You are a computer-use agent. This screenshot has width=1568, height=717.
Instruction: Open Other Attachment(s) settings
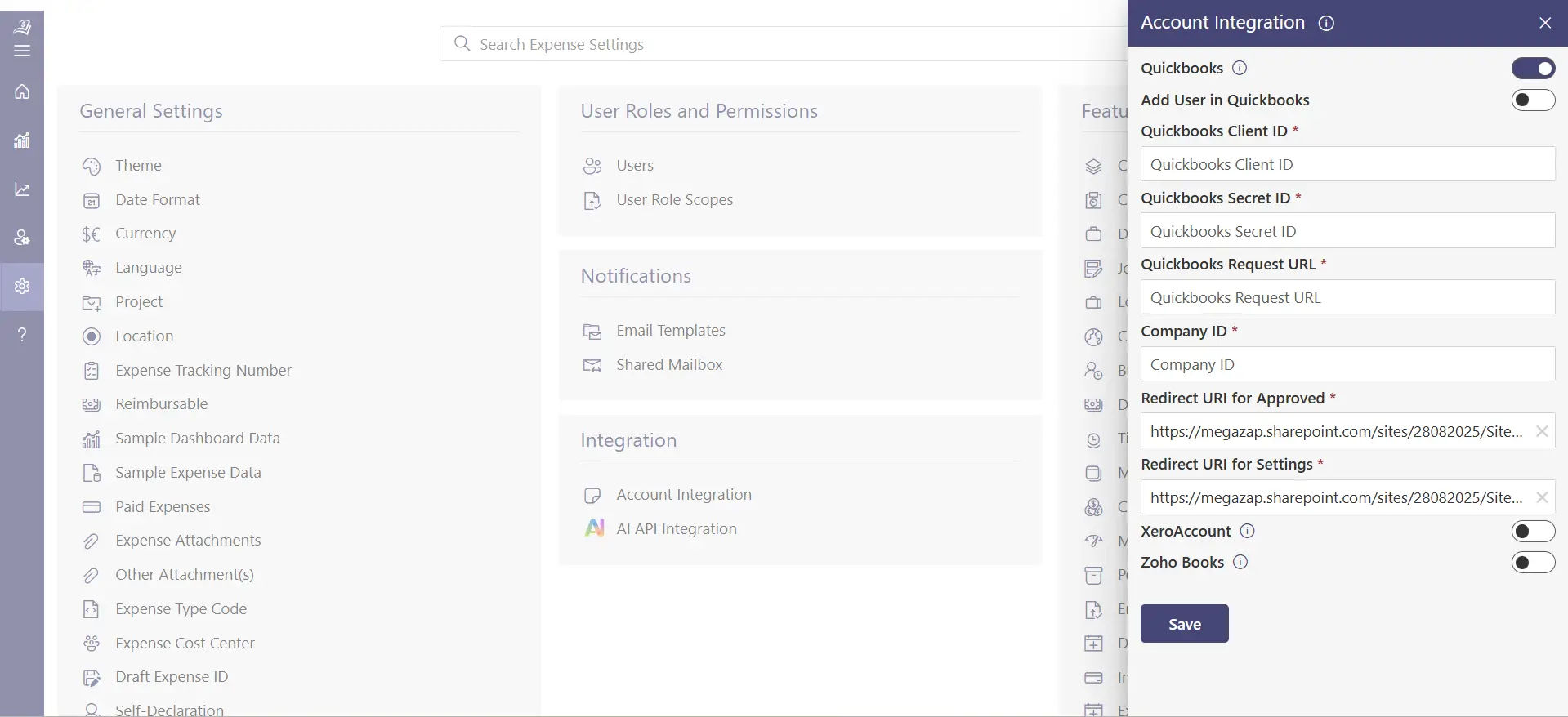point(184,574)
